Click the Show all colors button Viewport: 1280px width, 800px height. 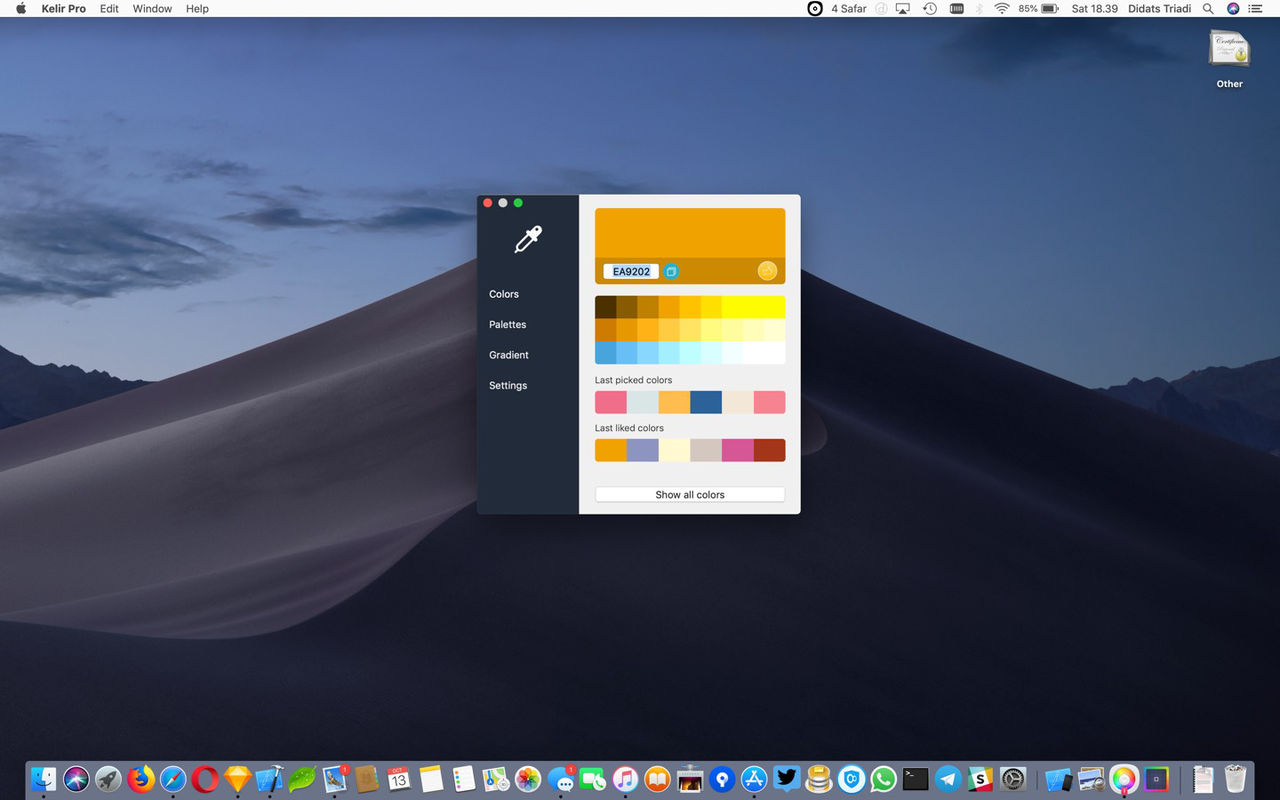click(x=690, y=494)
